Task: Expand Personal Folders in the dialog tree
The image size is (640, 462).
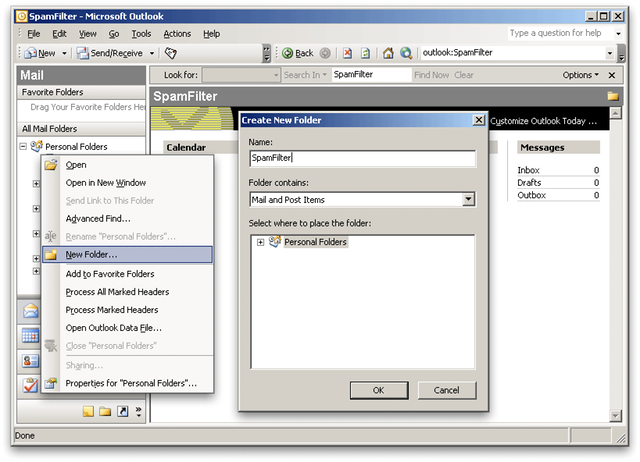Action: [x=260, y=242]
